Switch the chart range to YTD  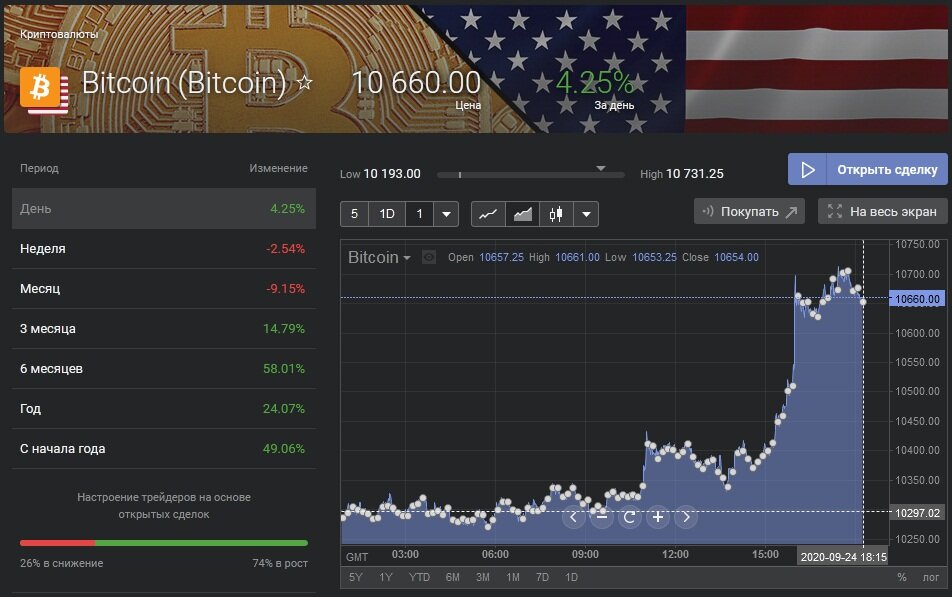pyautogui.click(x=420, y=577)
